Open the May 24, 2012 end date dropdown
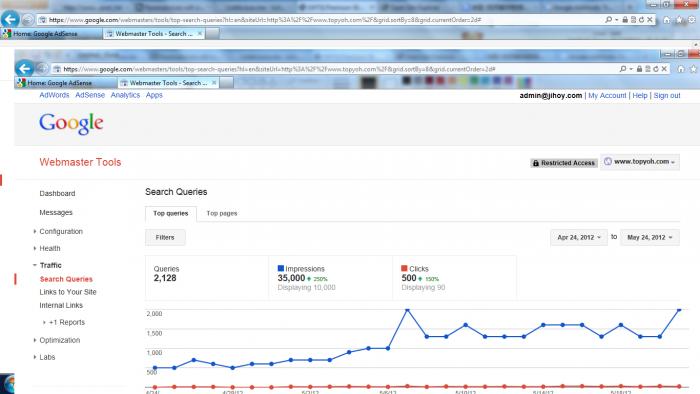Image resolution: width=700 pixels, height=394 pixels. click(650, 237)
